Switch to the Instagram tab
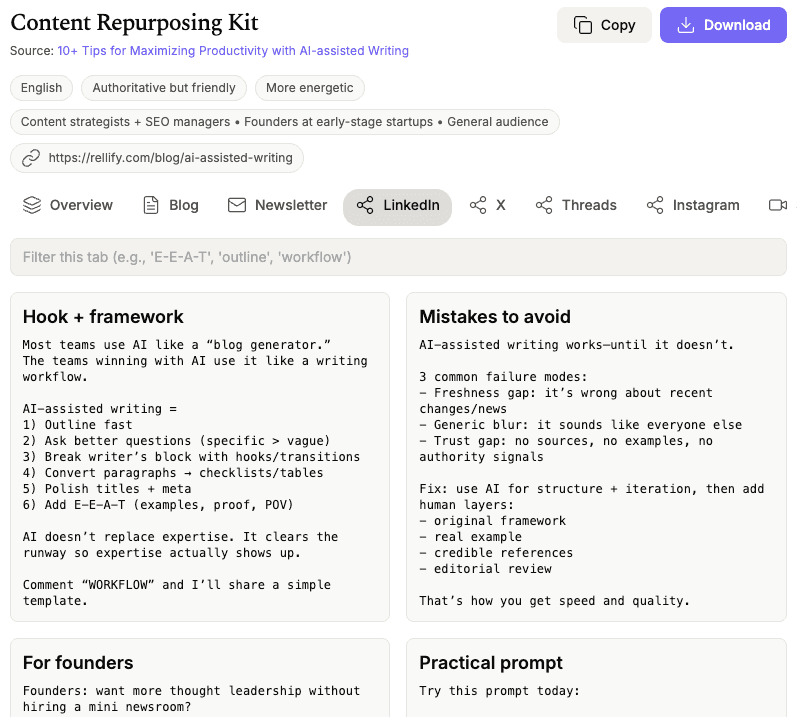This screenshot has width=797, height=717. click(693, 205)
